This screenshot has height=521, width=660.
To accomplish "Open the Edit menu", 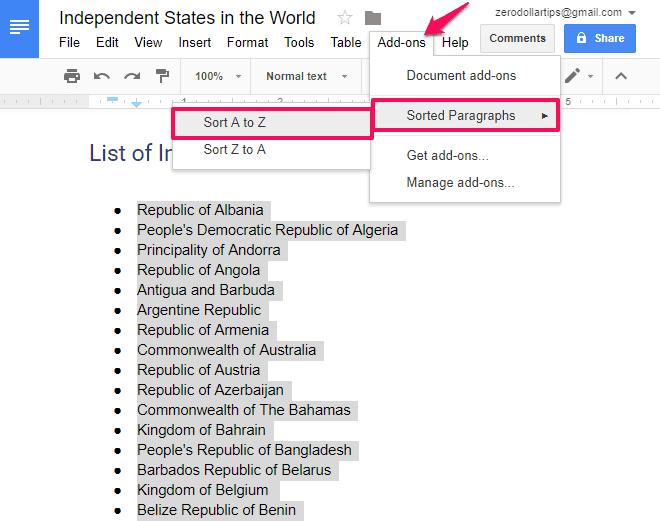I will point(107,43).
